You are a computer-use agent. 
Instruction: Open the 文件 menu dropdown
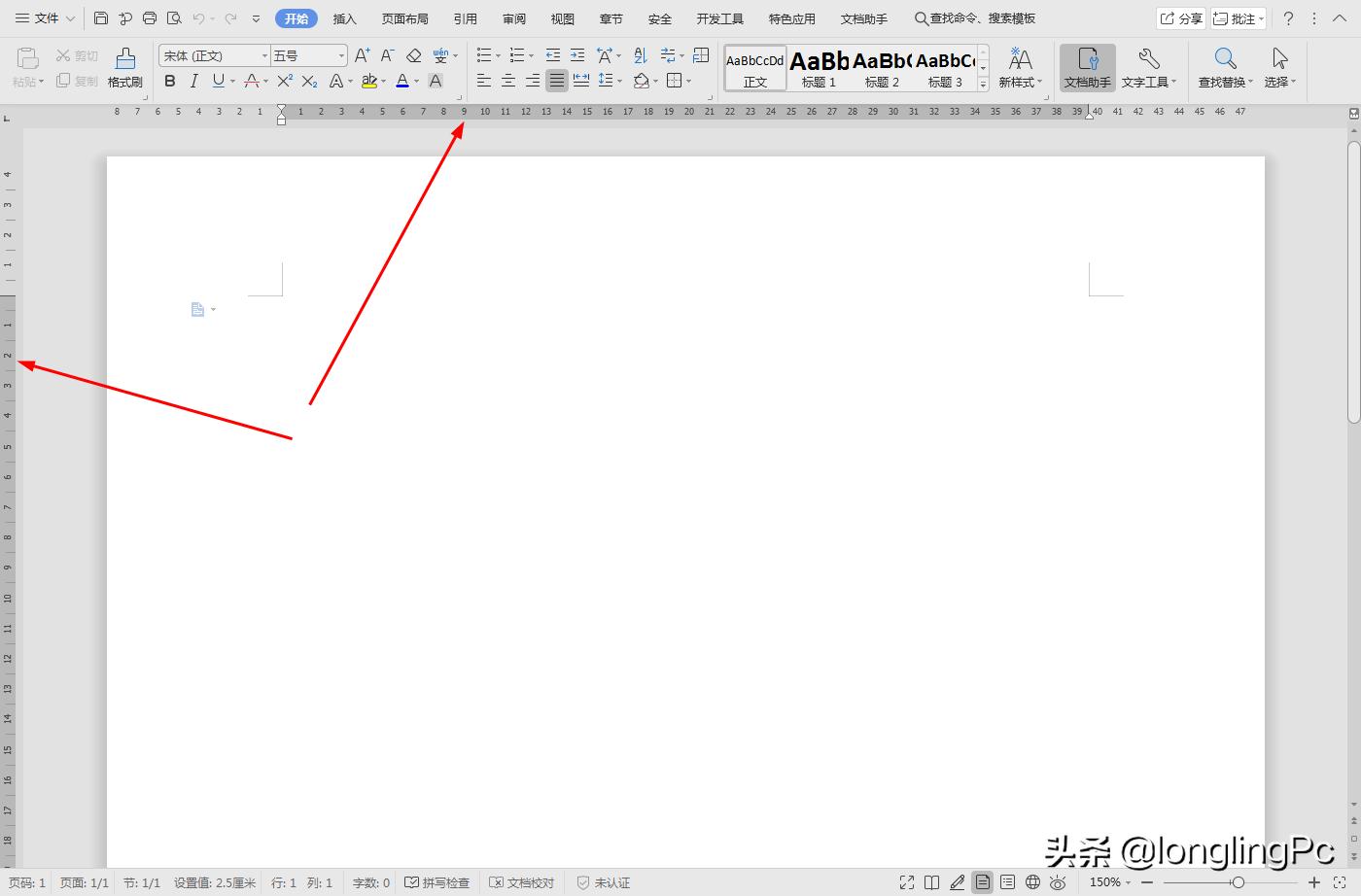tap(45, 18)
